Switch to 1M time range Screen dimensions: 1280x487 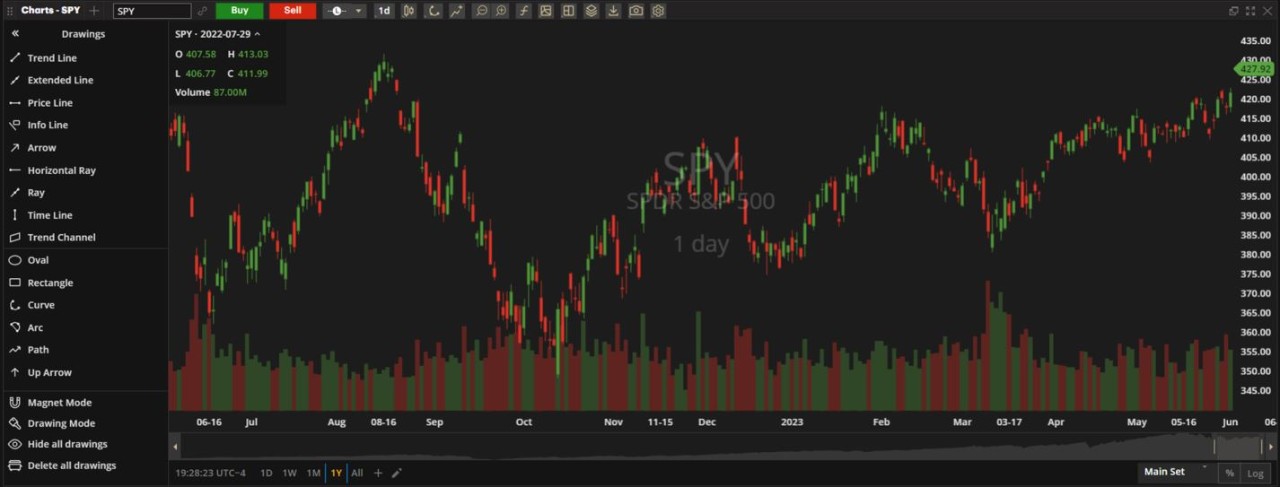(x=313, y=473)
